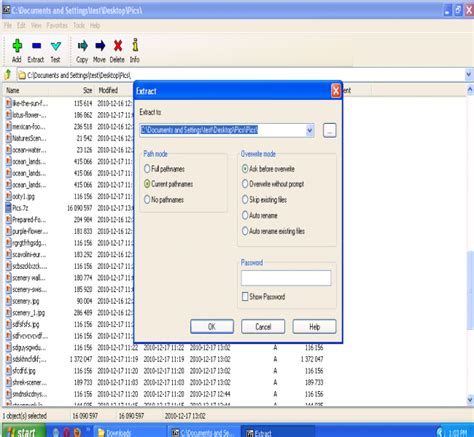474x437 pixels.
Task: Switch to Downloads taskbar window
Action: pos(129,432)
